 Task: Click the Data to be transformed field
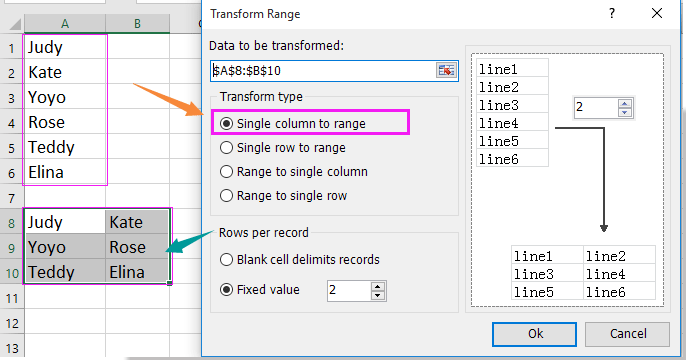(323, 70)
